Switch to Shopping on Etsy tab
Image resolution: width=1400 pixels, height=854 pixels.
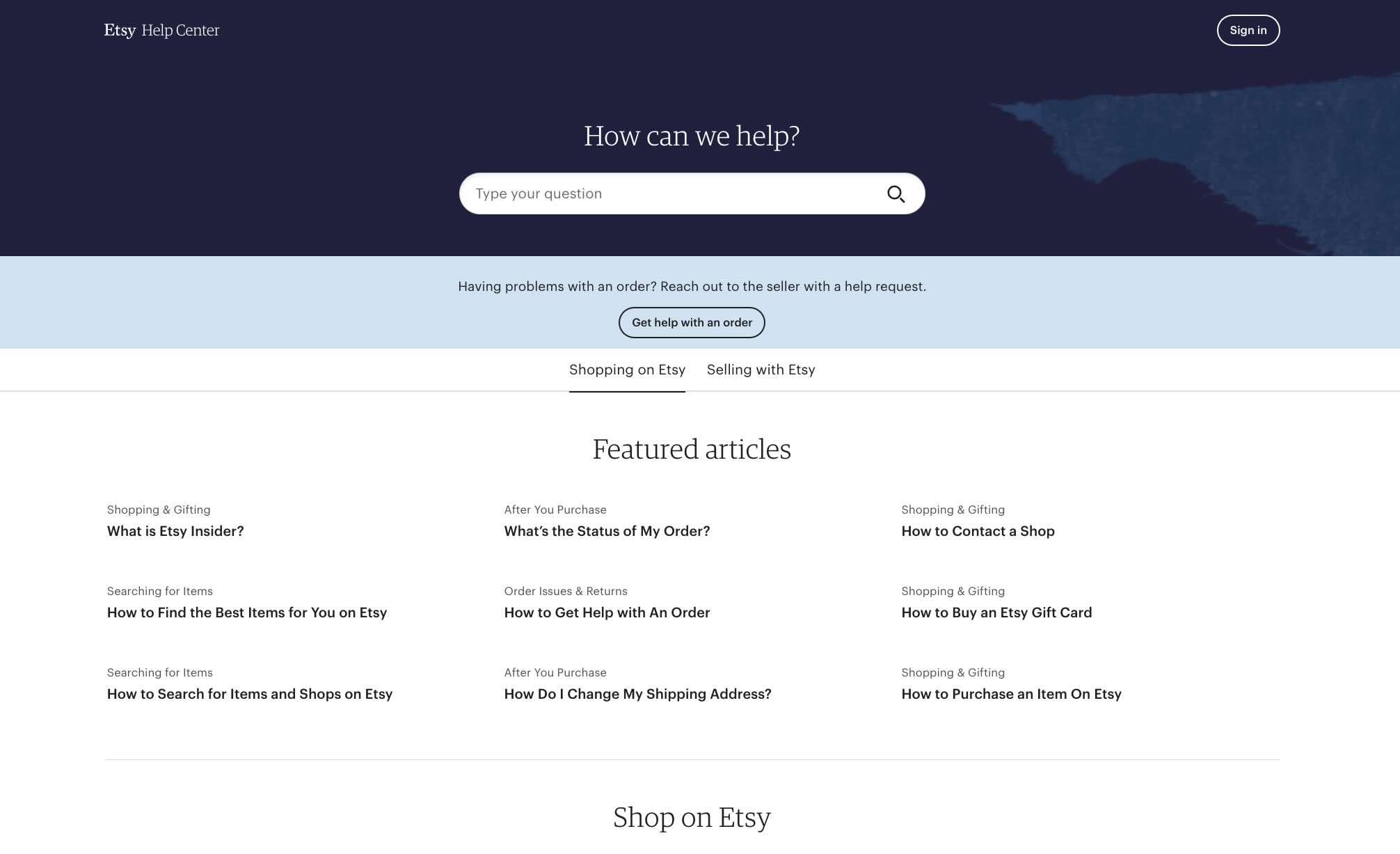coord(627,370)
